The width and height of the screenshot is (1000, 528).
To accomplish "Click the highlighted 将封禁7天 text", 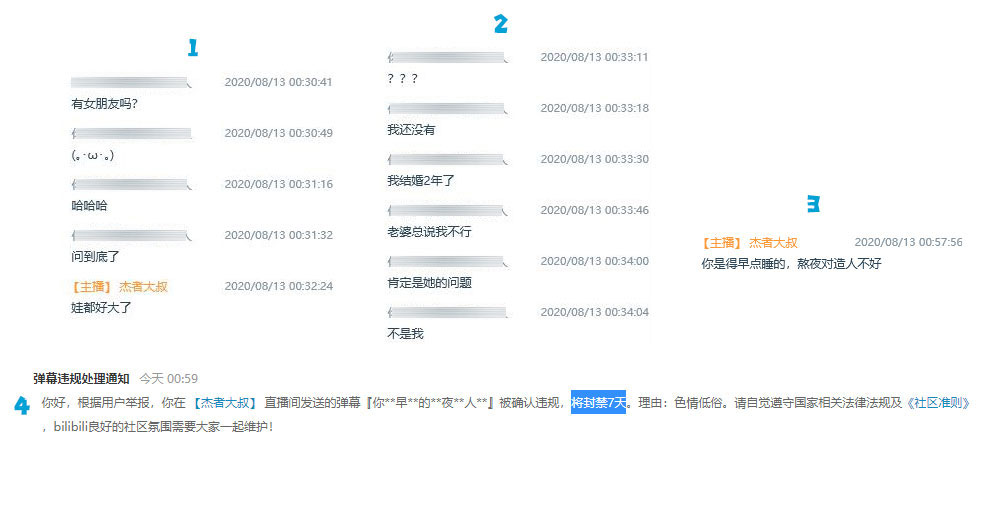I will point(598,403).
